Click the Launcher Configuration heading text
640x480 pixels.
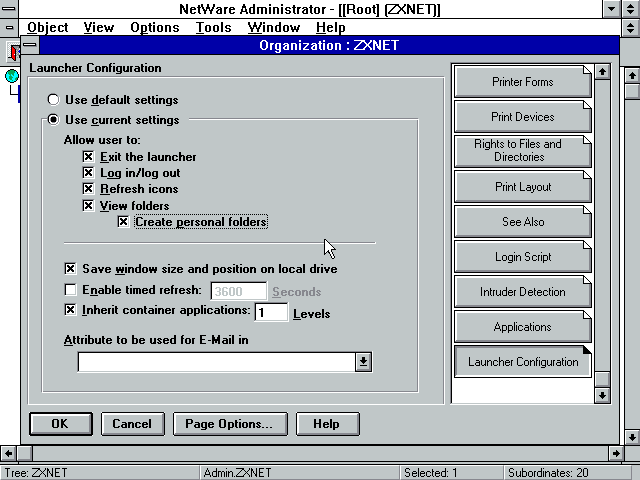[x=95, y=68]
